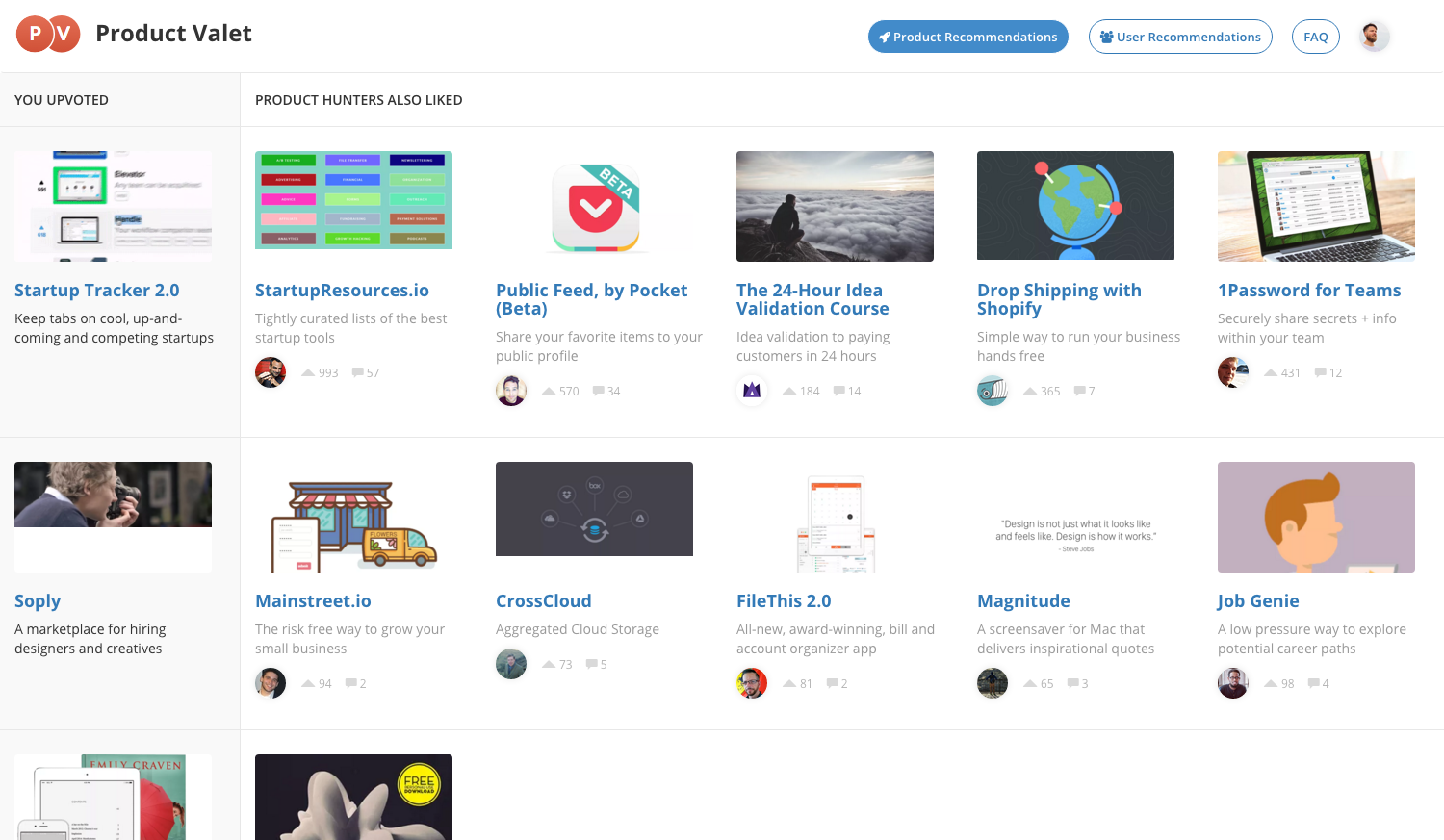Screen dimensions: 1444x840
Task: Click Product Recommendations button
Action: click(x=968, y=37)
